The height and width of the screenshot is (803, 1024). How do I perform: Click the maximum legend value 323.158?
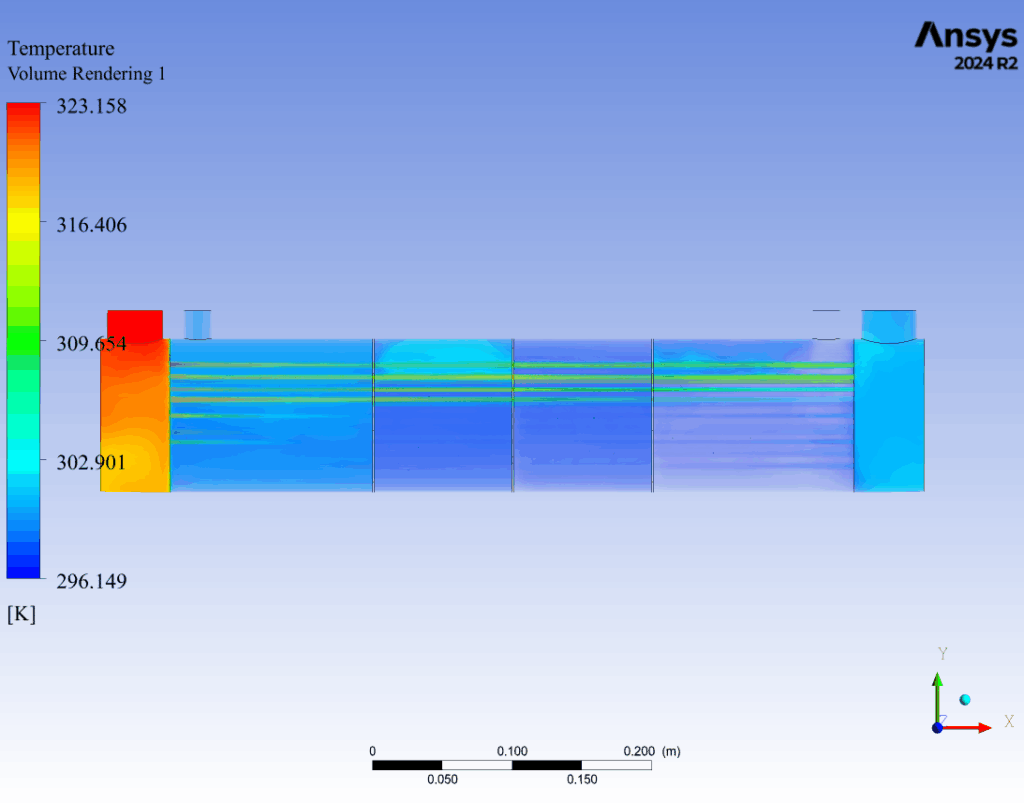90,106
